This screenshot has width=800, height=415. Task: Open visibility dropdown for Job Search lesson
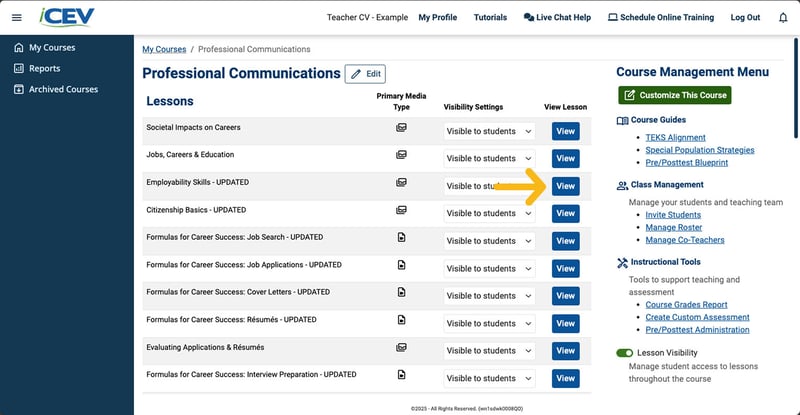coord(489,241)
